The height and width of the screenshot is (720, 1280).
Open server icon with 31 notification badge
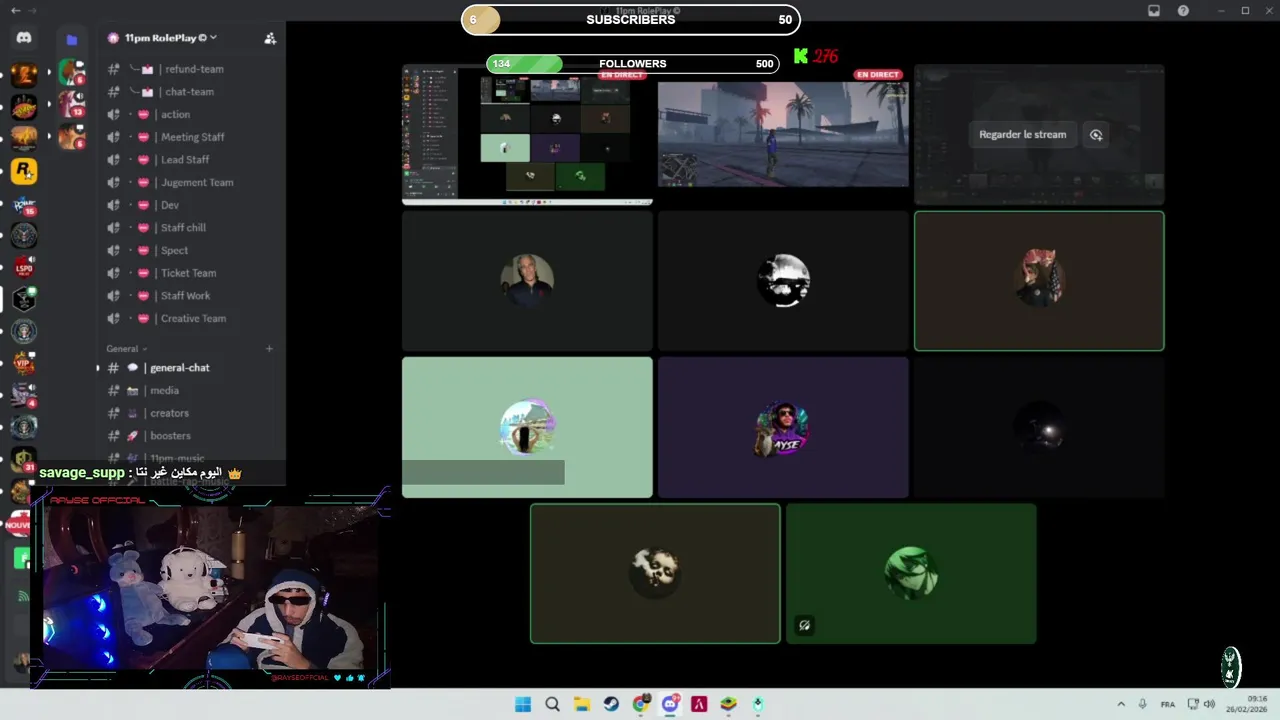pos(24,459)
